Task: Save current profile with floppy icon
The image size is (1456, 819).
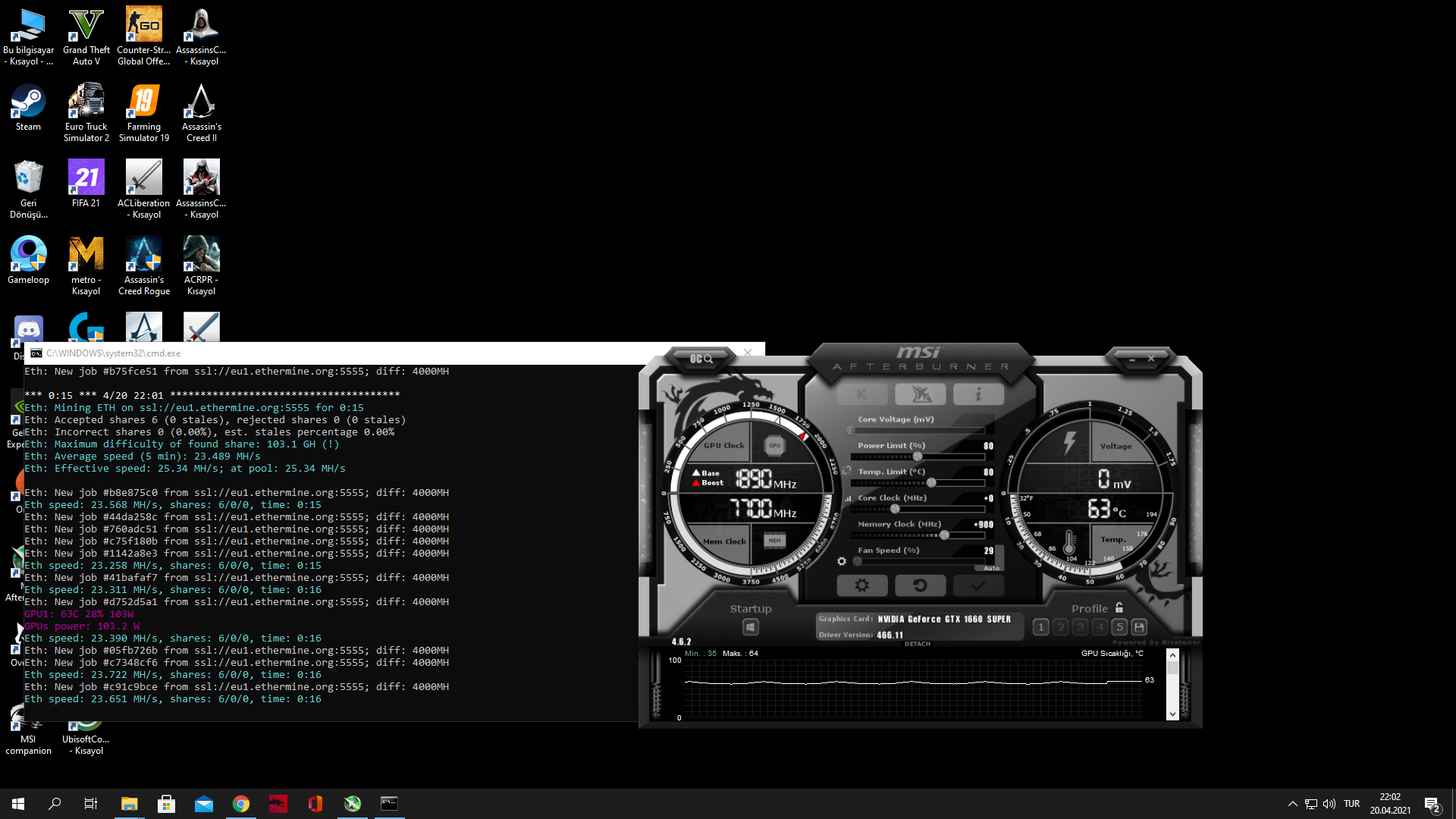Action: point(1139,627)
